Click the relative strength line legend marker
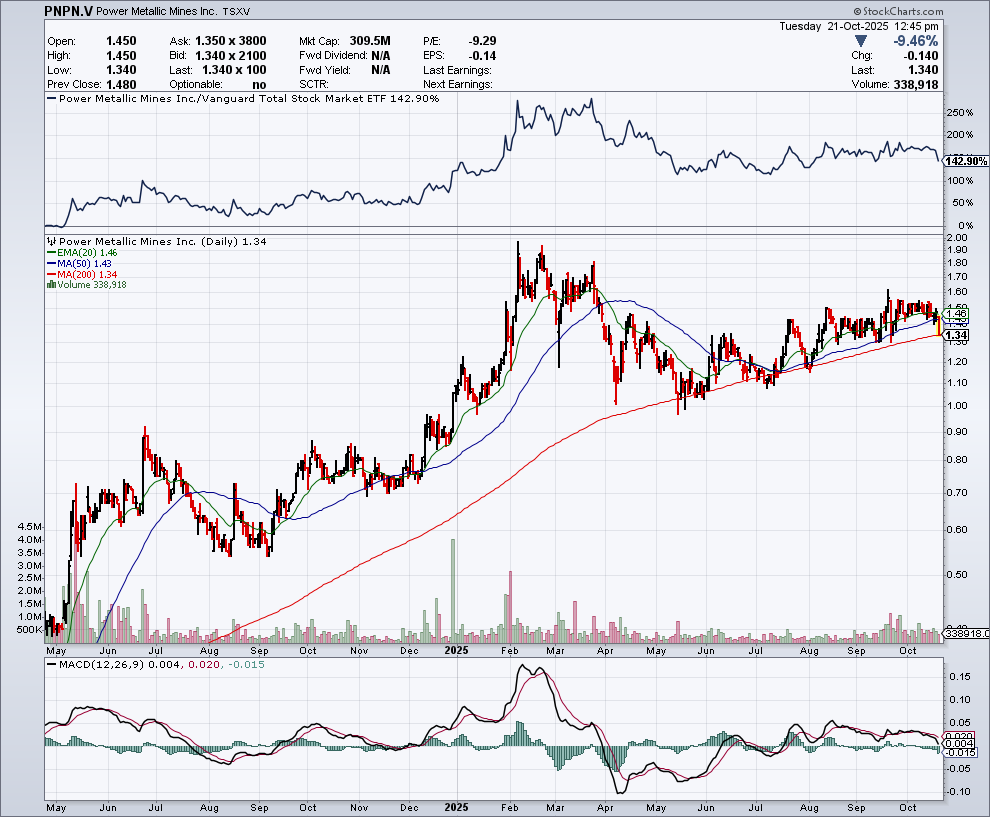 point(52,99)
